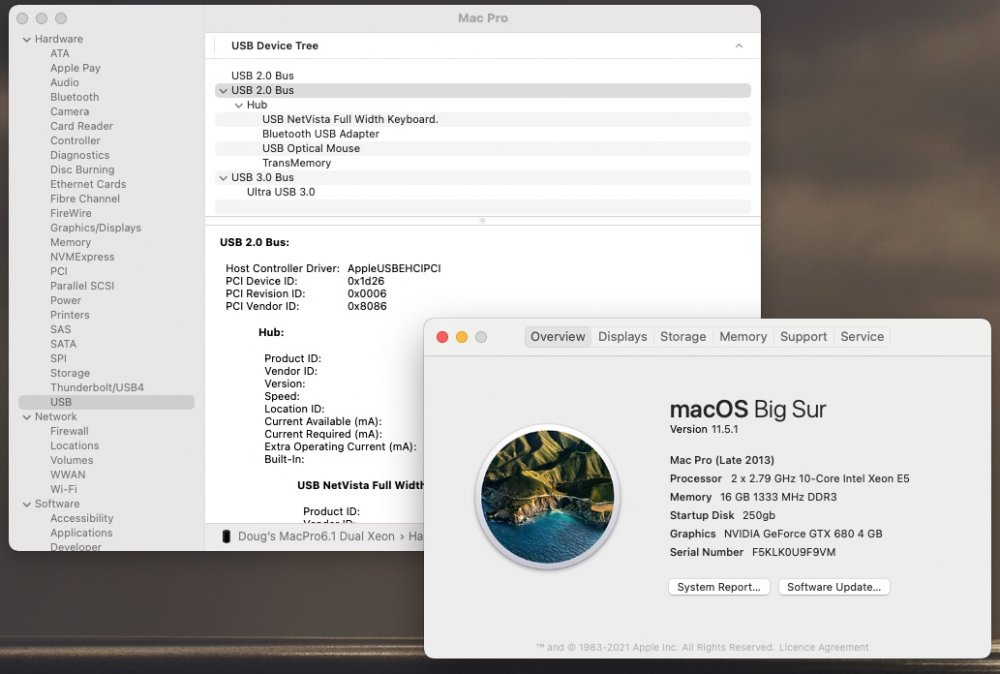Select SAS in the sidebar
Image resolution: width=1000 pixels, height=674 pixels.
pyautogui.click(x=61, y=330)
